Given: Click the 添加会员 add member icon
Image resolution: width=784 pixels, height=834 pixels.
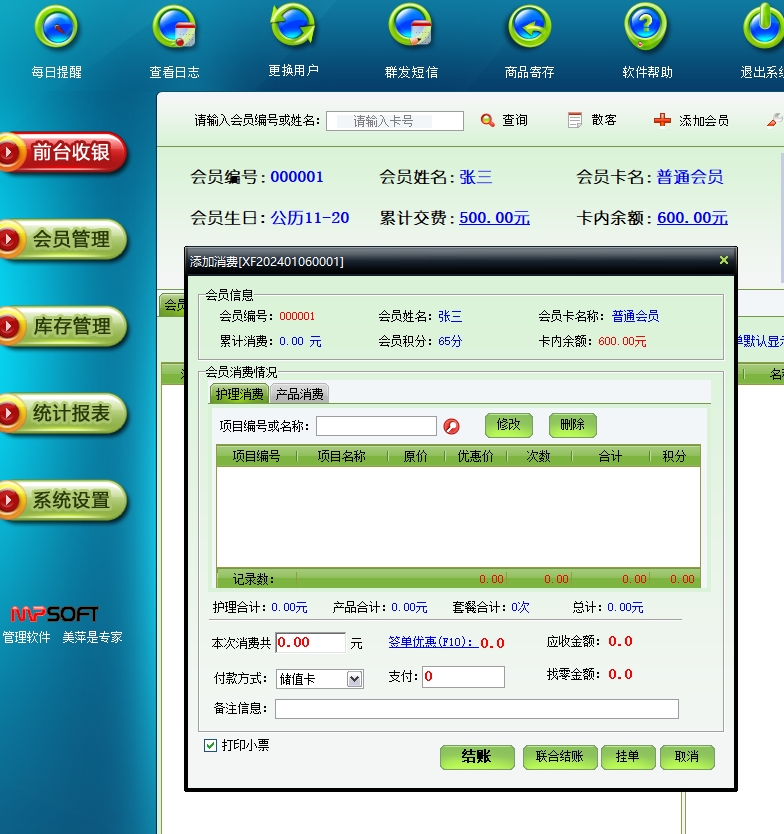Looking at the screenshot, I should 662,120.
